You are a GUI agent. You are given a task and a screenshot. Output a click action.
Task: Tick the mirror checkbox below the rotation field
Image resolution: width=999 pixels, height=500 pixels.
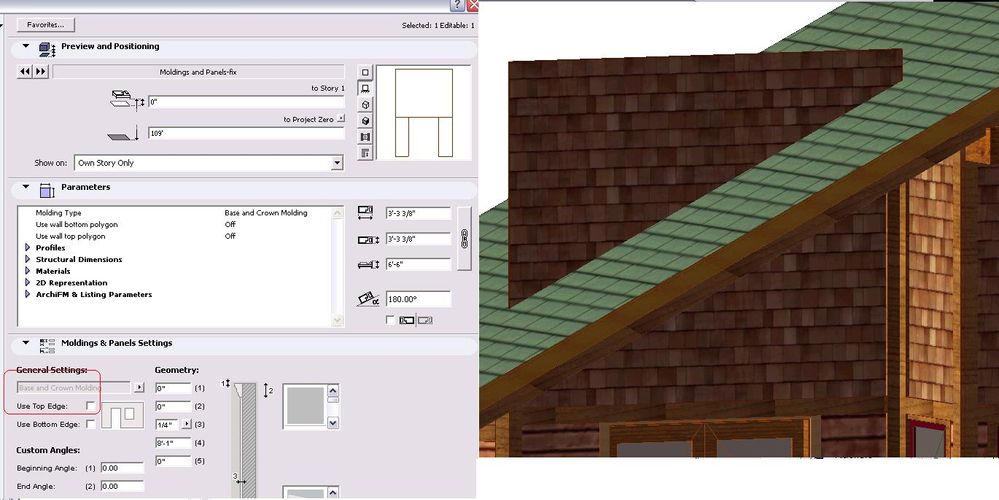pyautogui.click(x=391, y=320)
